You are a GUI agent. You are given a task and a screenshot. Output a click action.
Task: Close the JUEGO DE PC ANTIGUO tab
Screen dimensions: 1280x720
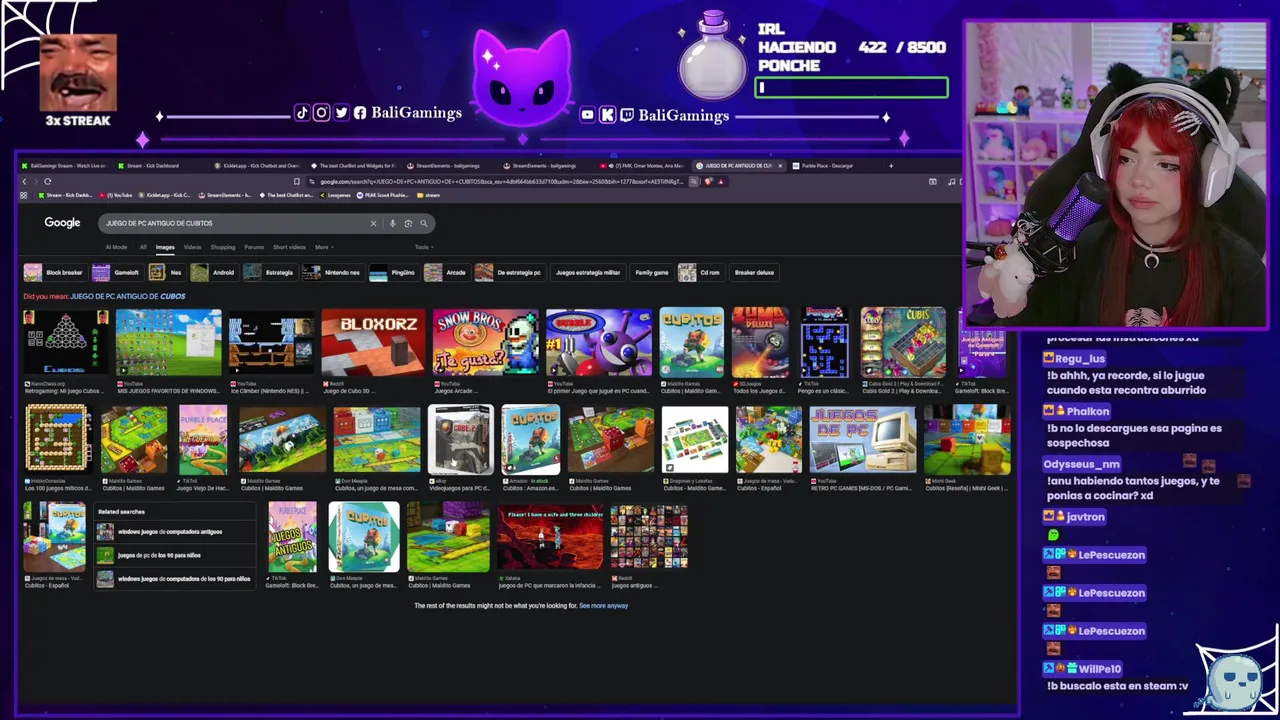[780, 165]
